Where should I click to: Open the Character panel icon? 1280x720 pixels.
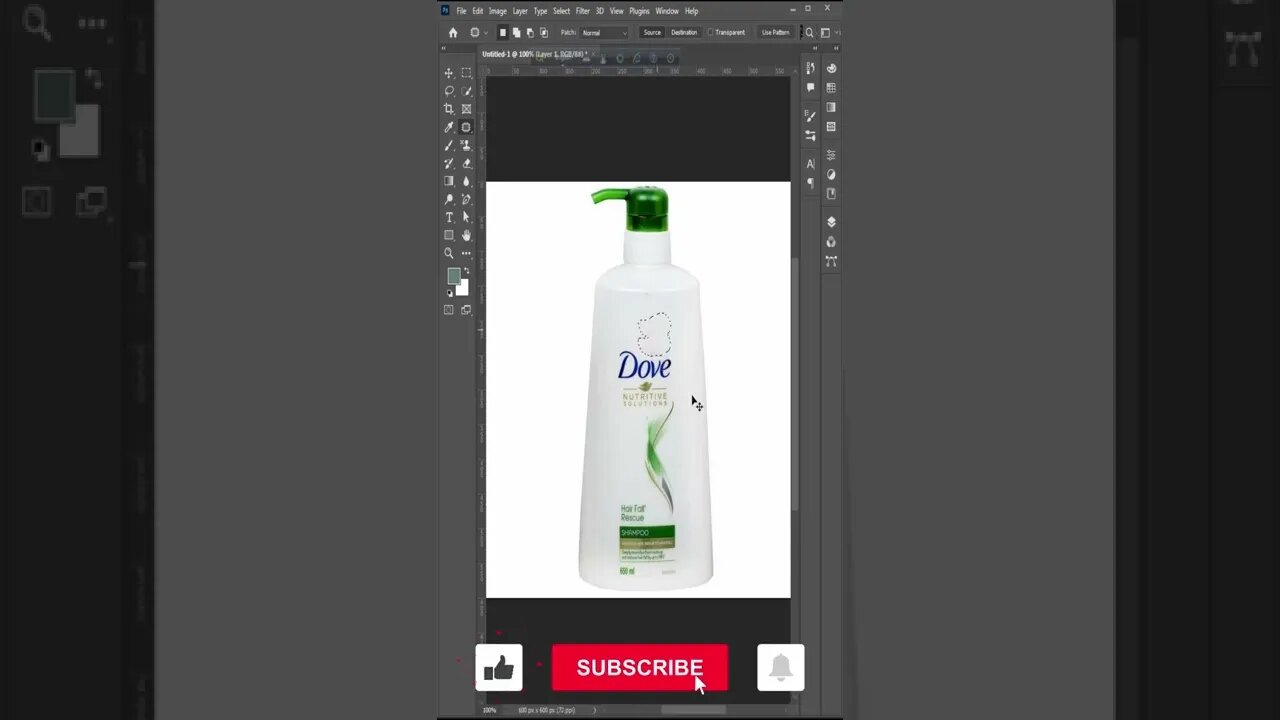coord(811,163)
